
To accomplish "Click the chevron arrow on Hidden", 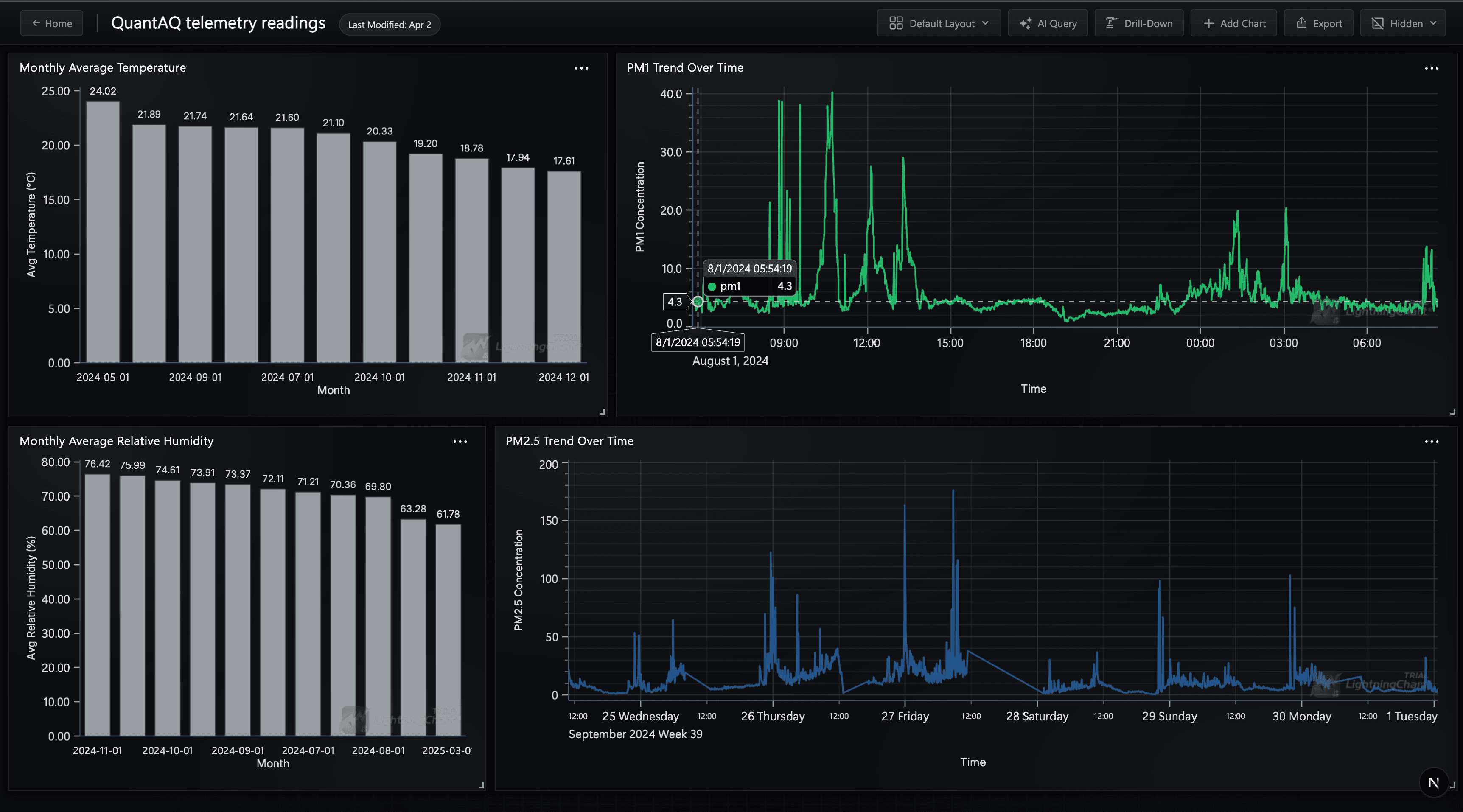I will coord(1433,23).
